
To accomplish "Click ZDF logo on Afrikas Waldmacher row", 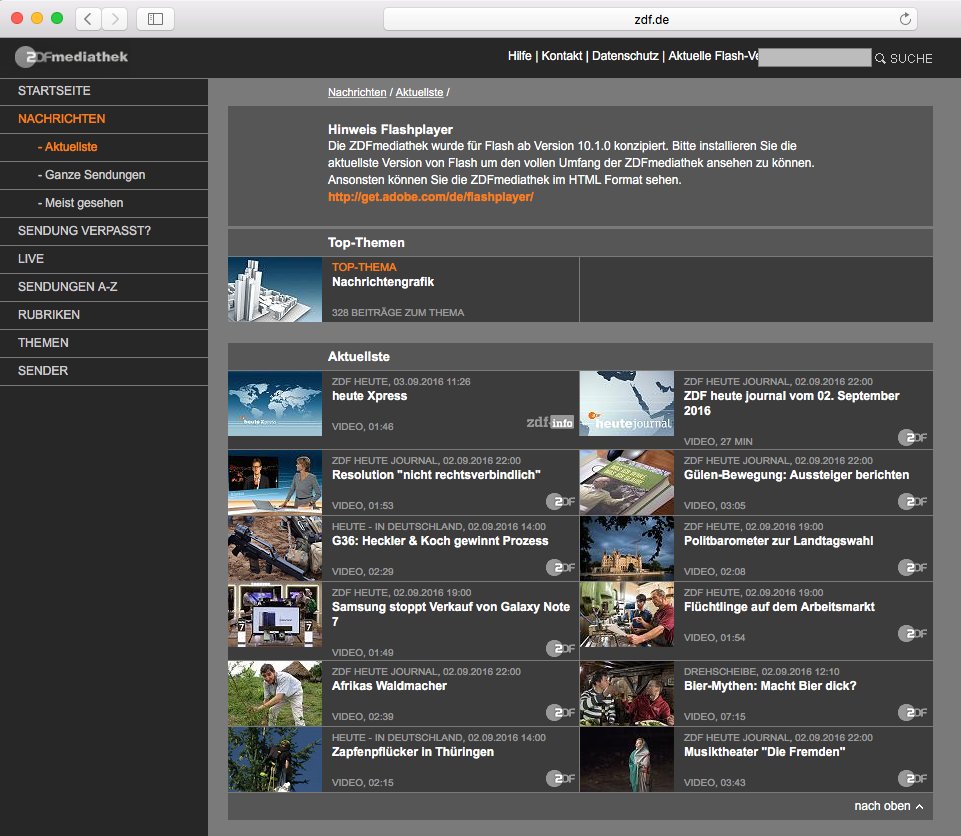I will (561, 712).
